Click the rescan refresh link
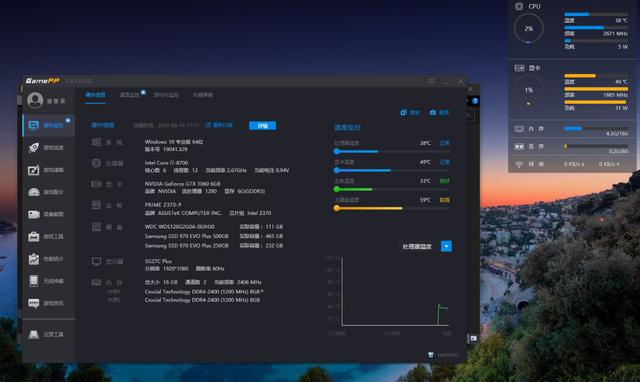This screenshot has height=382, width=640. [219, 125]
